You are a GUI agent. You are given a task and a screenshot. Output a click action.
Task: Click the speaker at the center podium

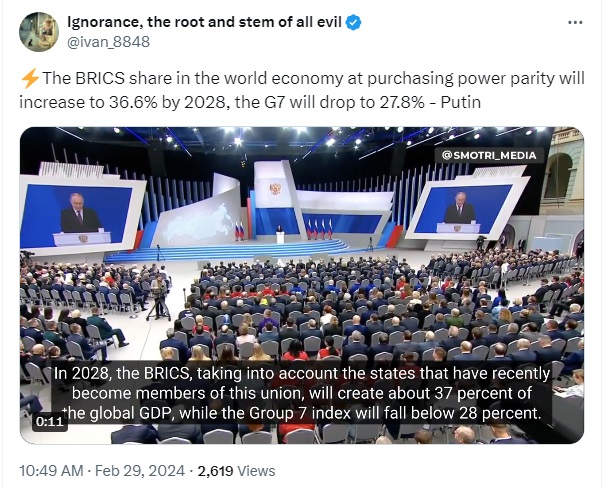coord(280,233)
